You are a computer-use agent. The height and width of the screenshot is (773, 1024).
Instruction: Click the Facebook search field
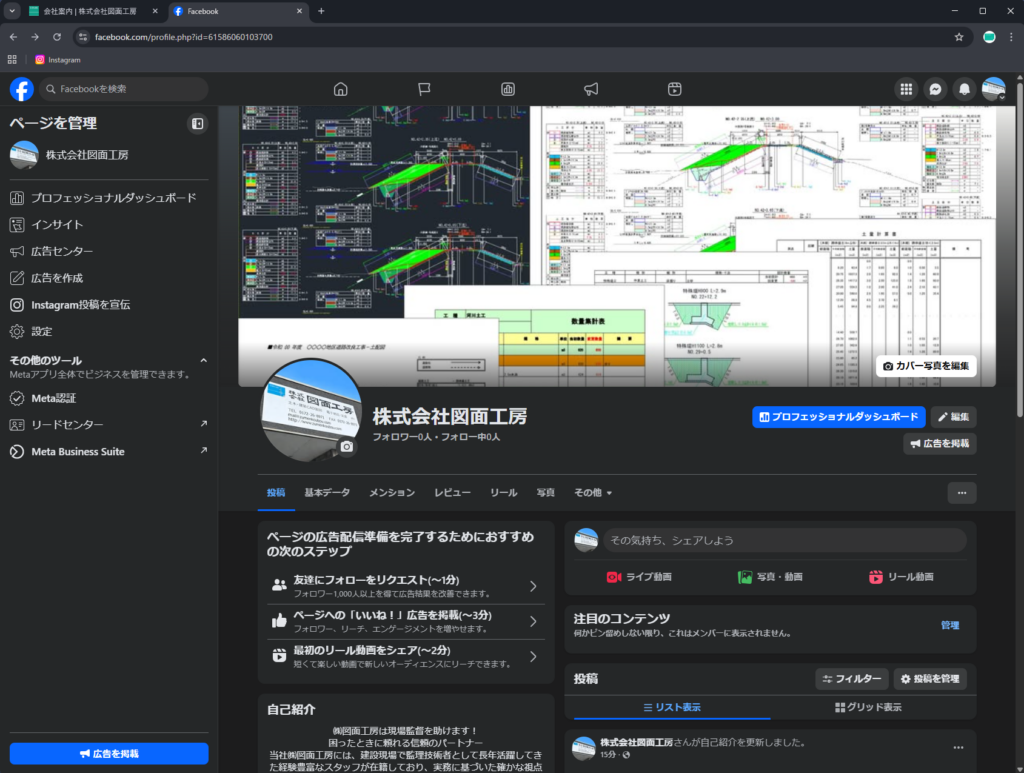pos(125,89)
